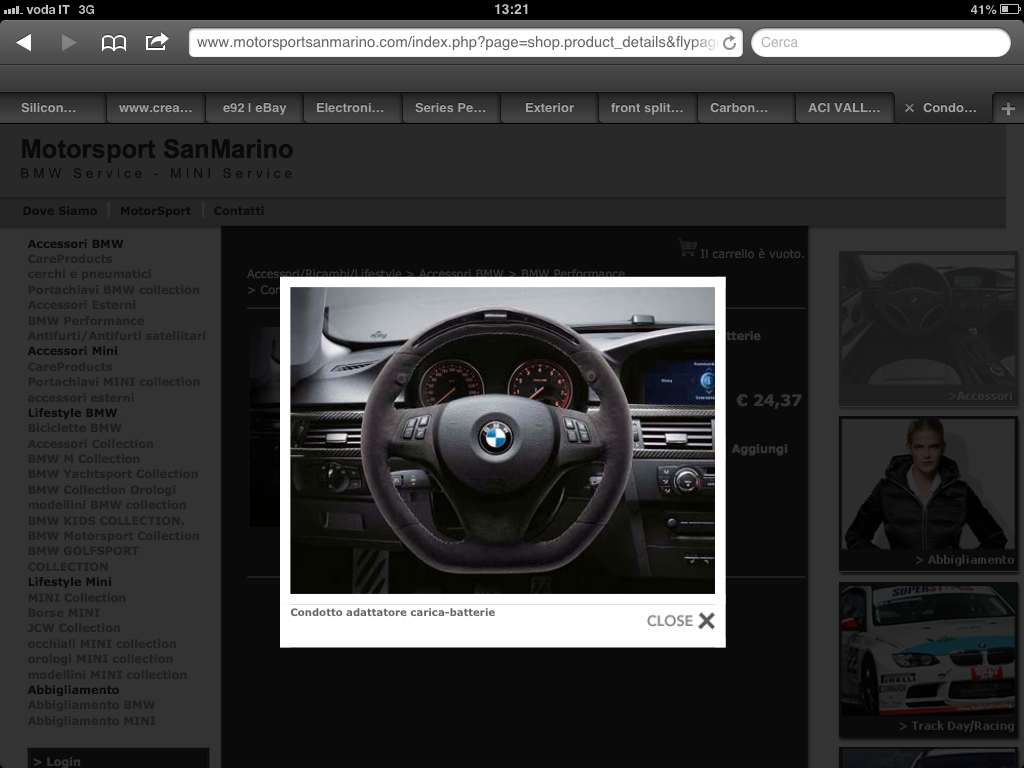Tap the URL address bar
Screen dimensions: 1024x768
[455, 43]
